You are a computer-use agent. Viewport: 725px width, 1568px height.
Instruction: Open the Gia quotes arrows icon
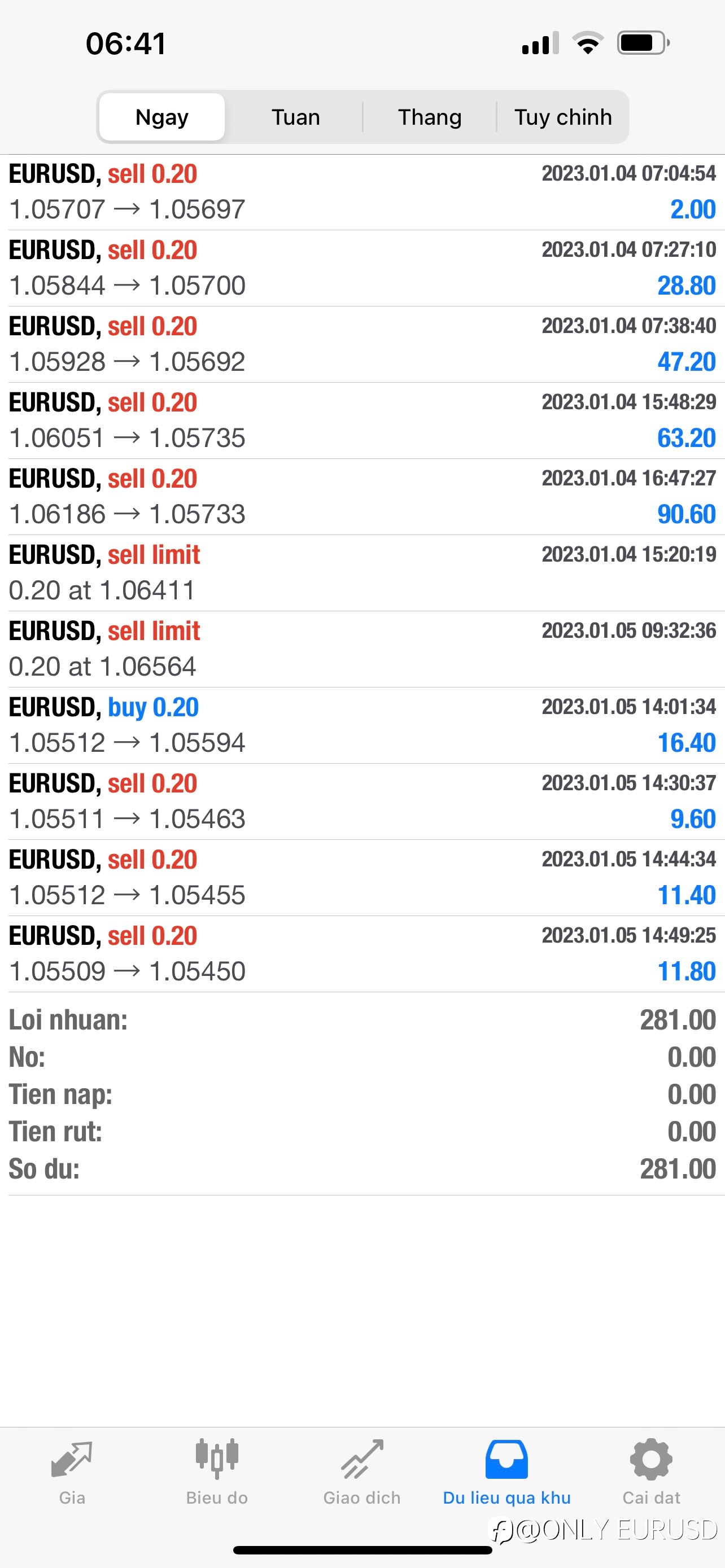(72, 1460)
